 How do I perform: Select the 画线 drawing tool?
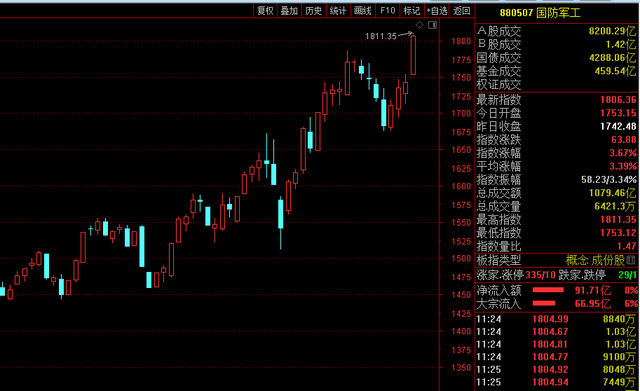(x=362, y=11)
